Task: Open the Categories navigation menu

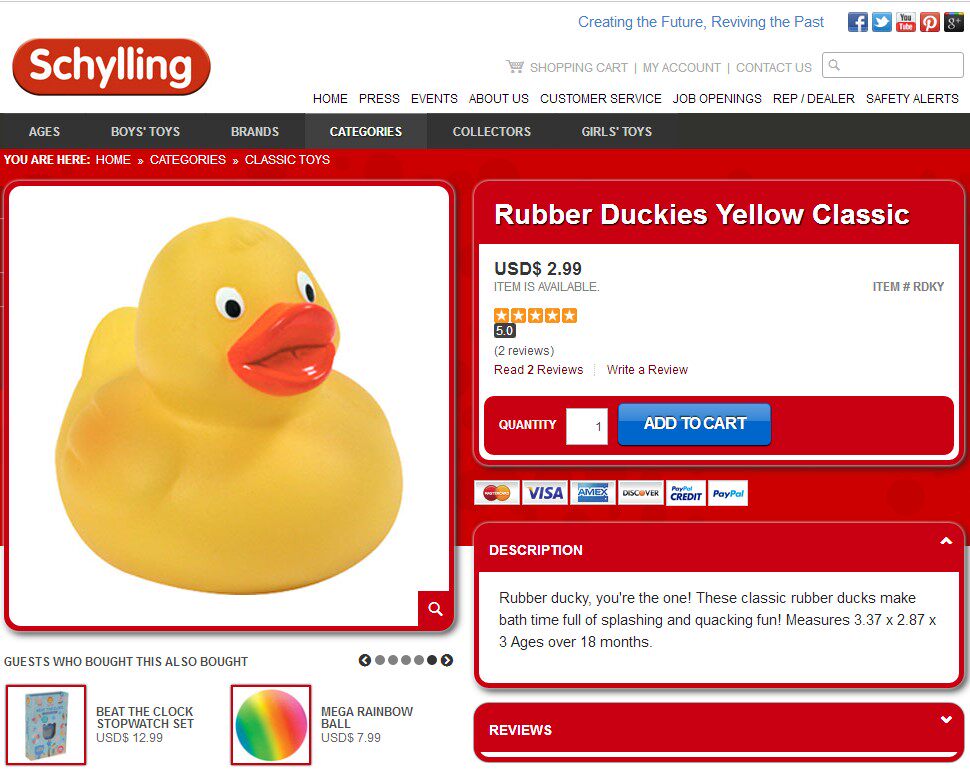Action: [x=366, y=131]
